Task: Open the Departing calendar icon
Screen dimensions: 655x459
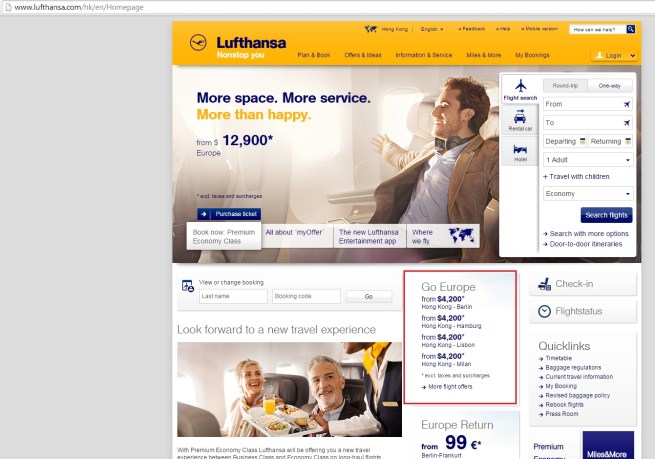Action: point(582,141)
